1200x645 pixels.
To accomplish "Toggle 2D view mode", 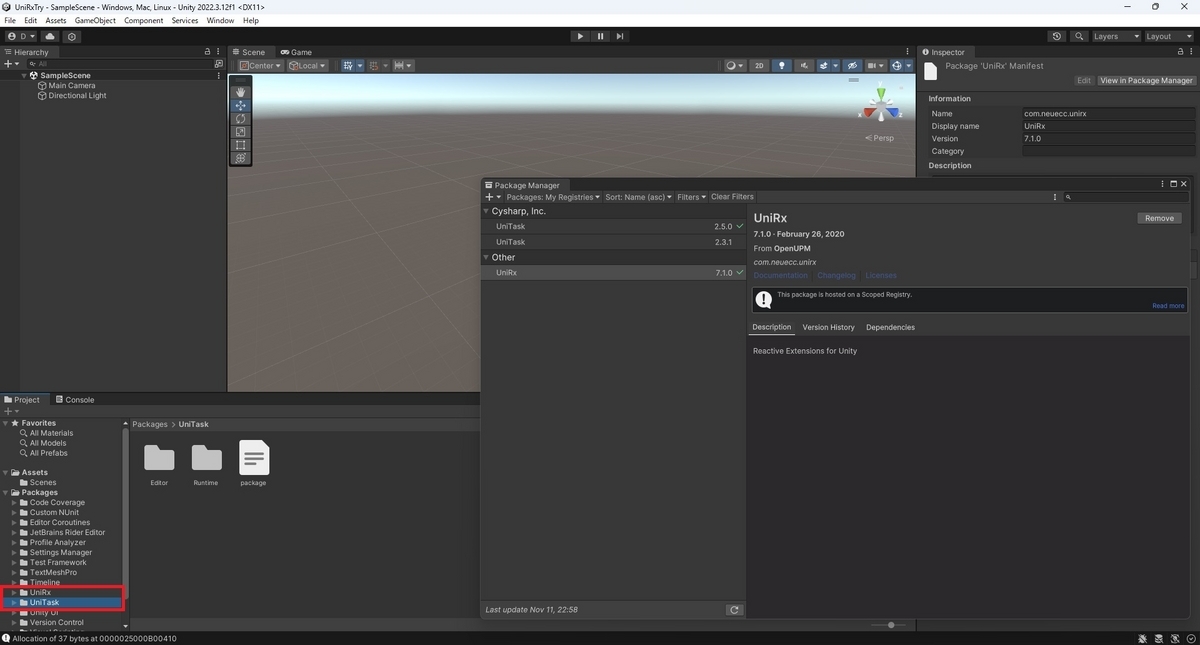I will click(x=759, y=66).
